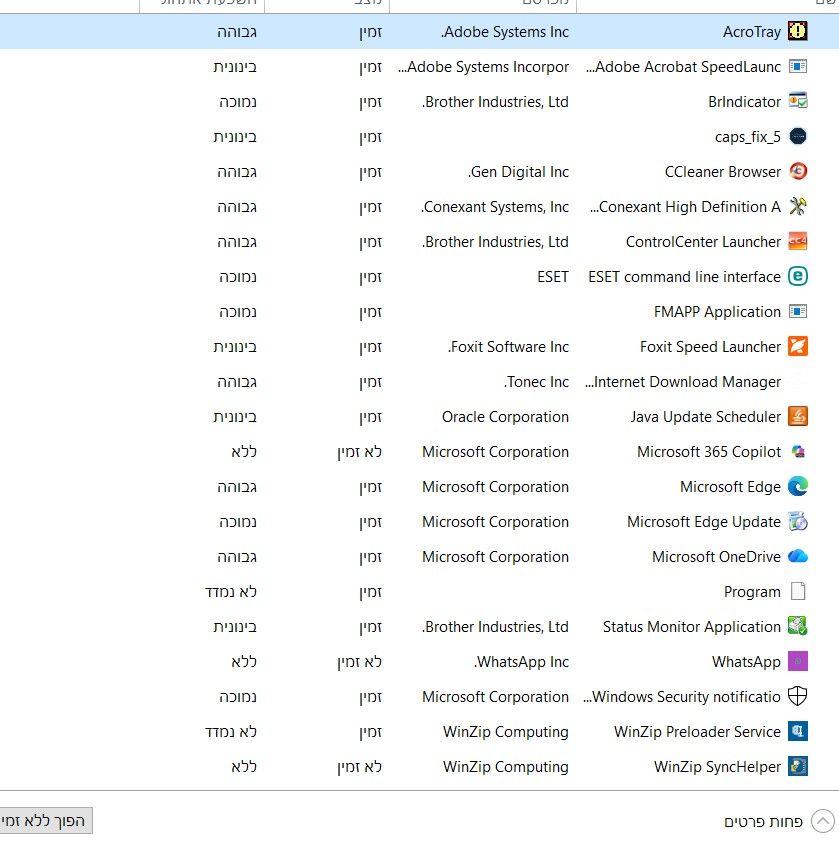This screenshot has height=851, width=839.
Task: Select the AcroTray startup entry name
Action: pos(752,32)
